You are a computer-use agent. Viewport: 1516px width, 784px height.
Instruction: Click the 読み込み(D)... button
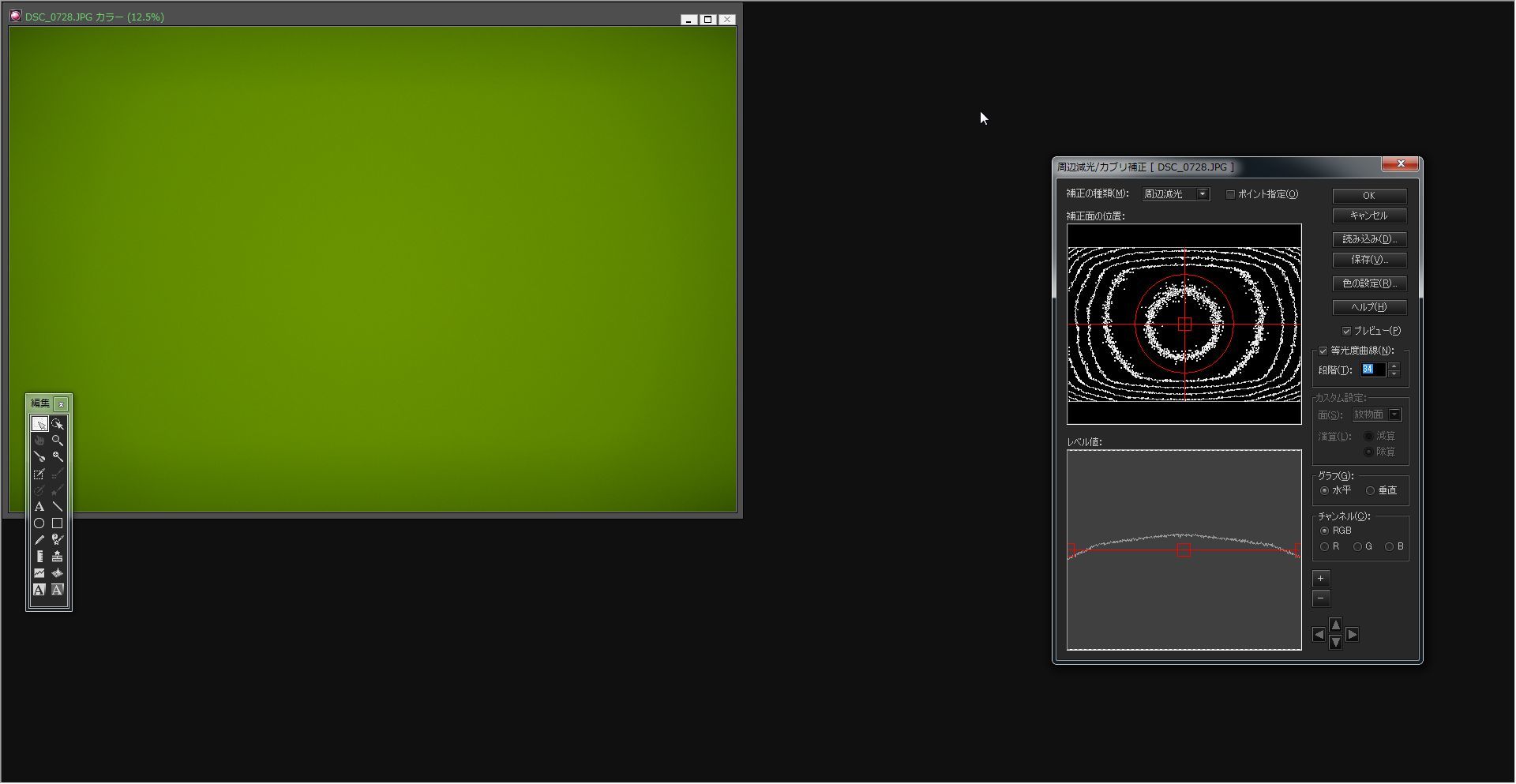coord(1369,239)
